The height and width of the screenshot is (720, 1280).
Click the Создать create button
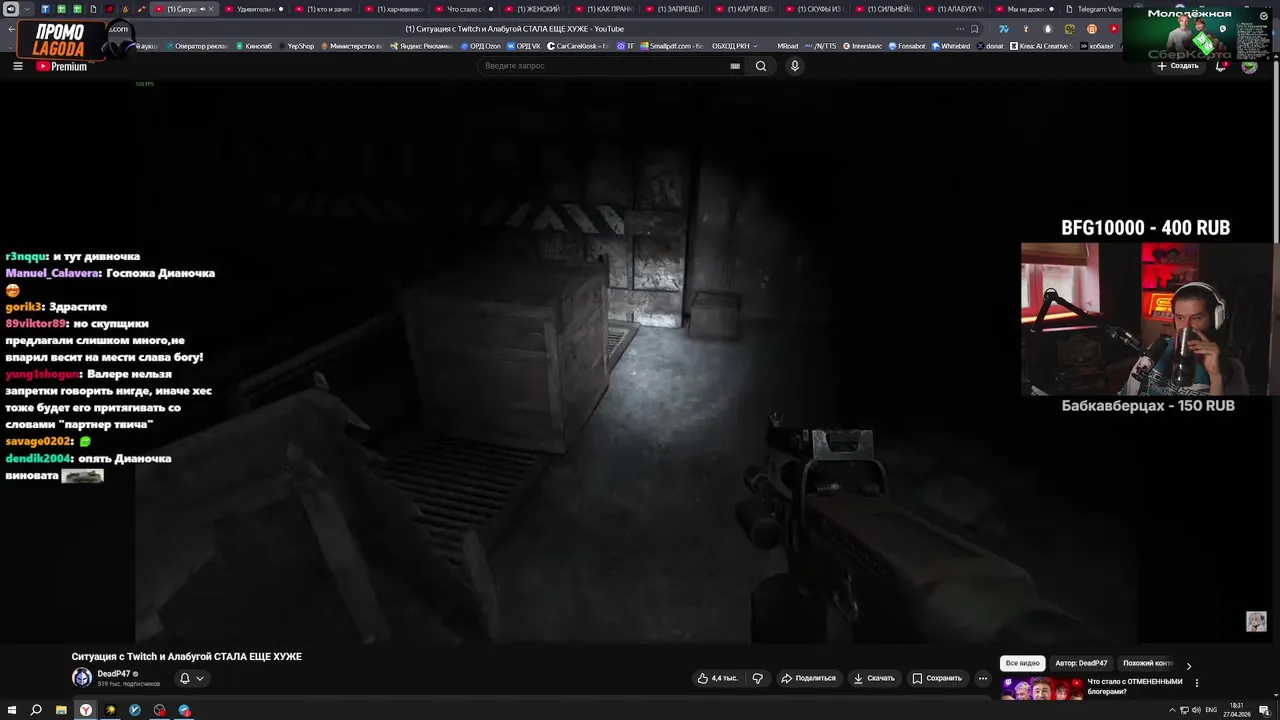click(x=1177, y=66)
